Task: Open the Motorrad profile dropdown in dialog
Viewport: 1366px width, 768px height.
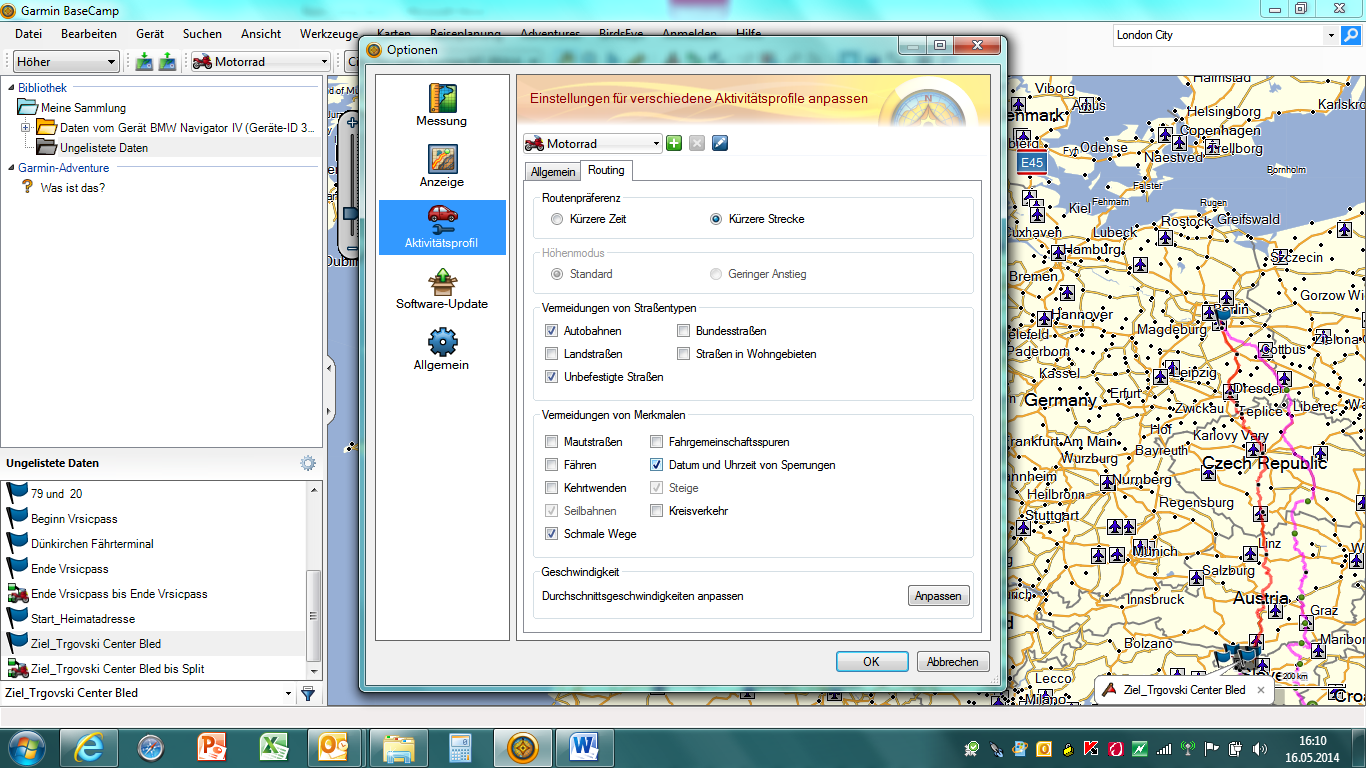Action: [592, 144]
